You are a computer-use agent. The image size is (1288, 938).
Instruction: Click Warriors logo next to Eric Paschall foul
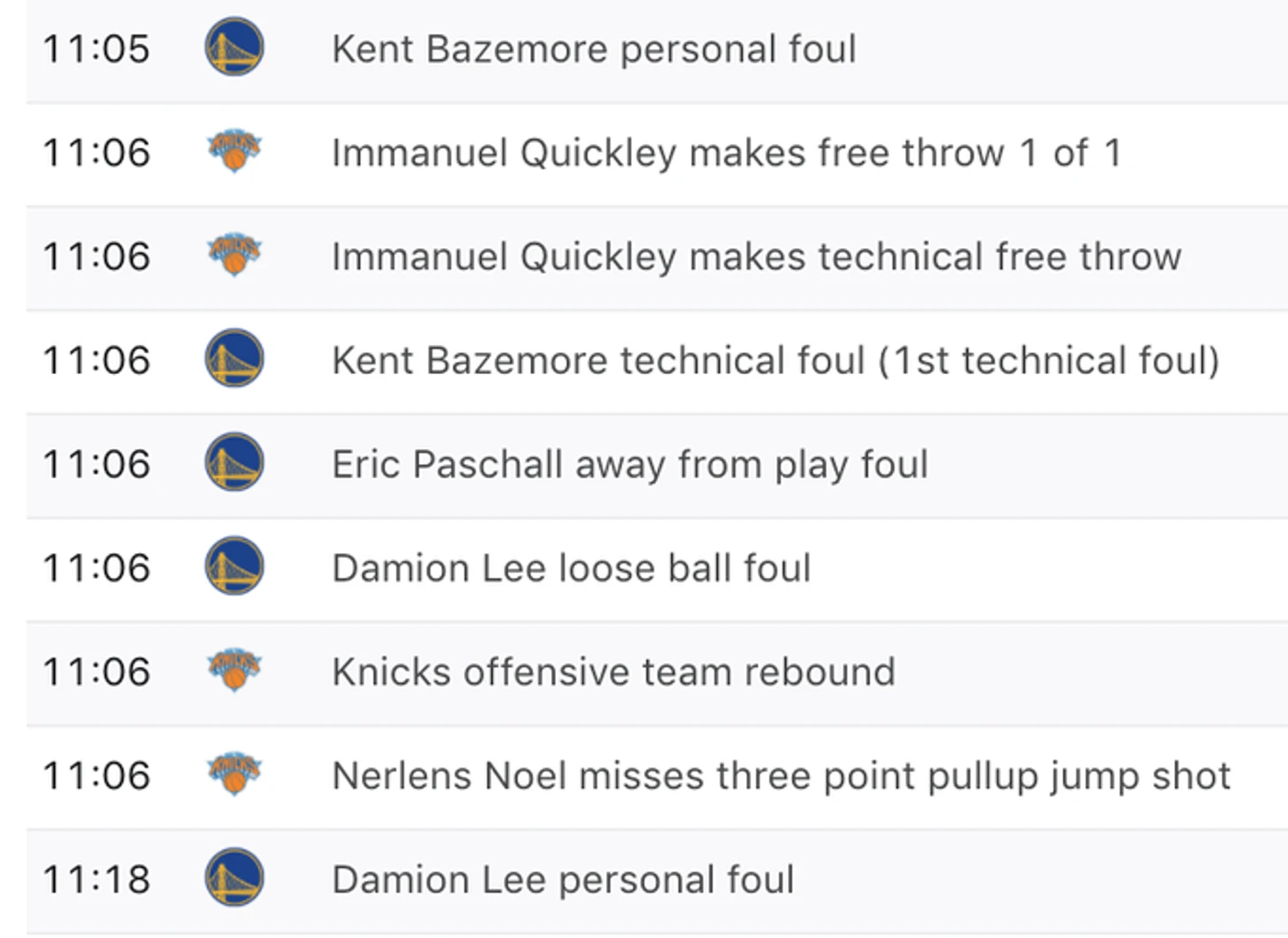click(234, 462)
